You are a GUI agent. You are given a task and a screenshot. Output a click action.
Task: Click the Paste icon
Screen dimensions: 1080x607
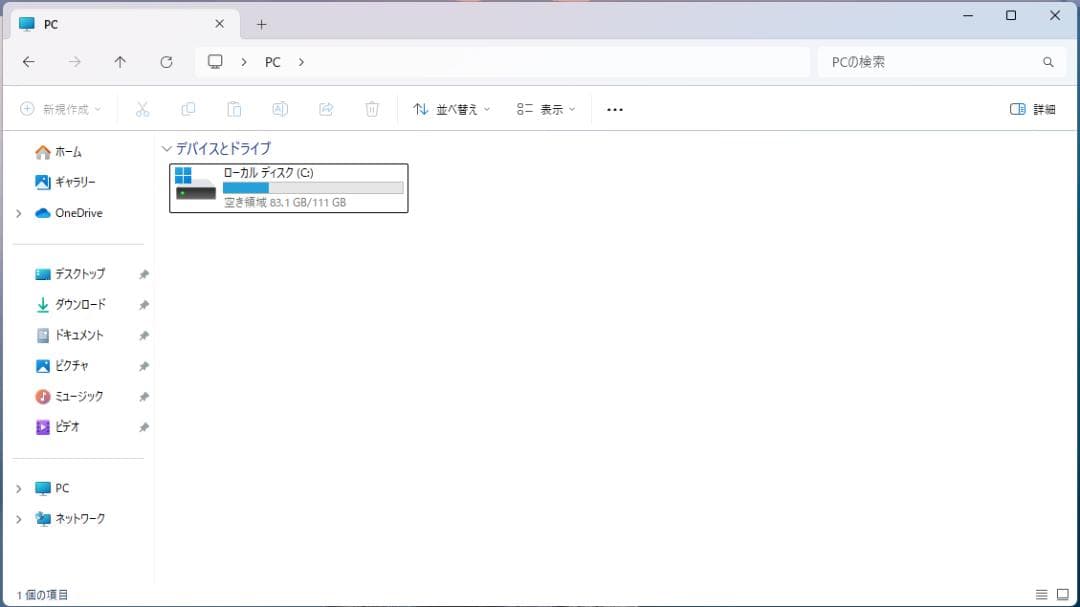235,108
